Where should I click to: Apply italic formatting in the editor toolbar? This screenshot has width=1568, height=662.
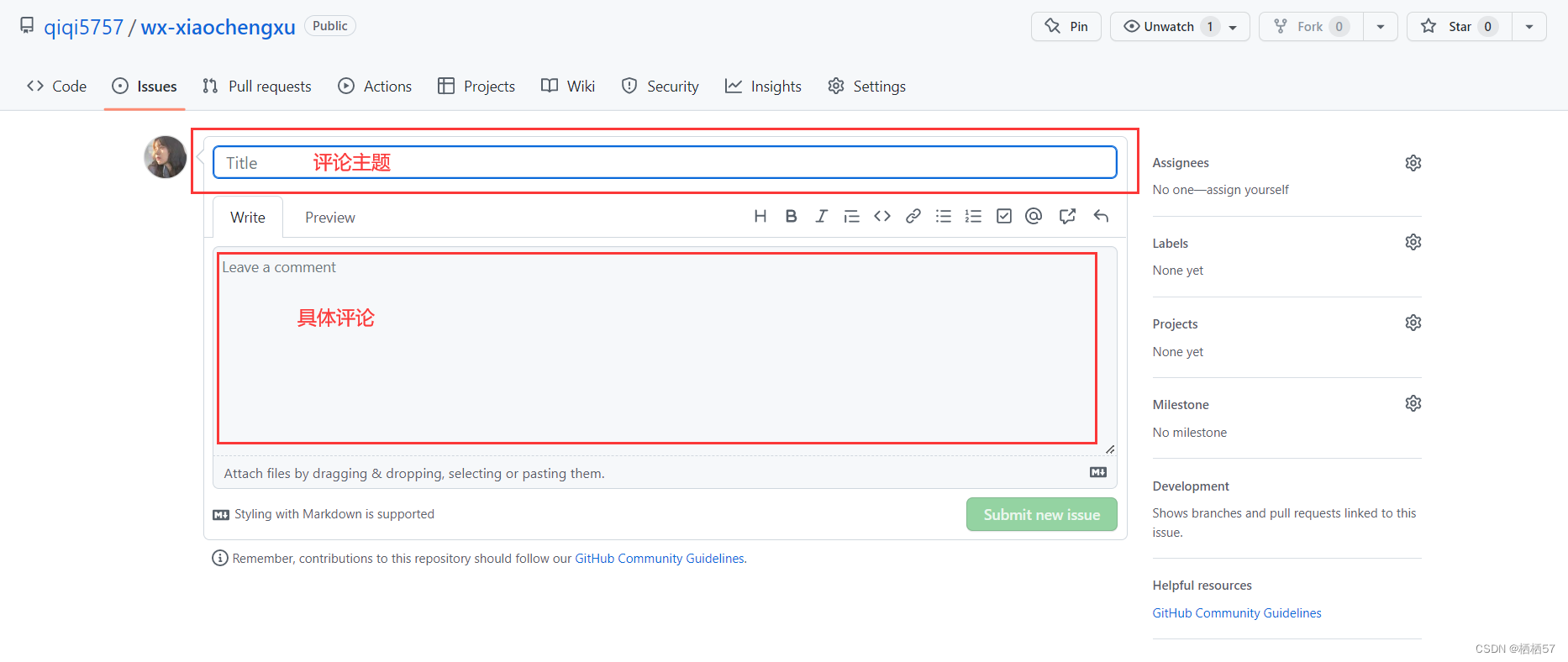pyautogui.click(x=821, y=217)
